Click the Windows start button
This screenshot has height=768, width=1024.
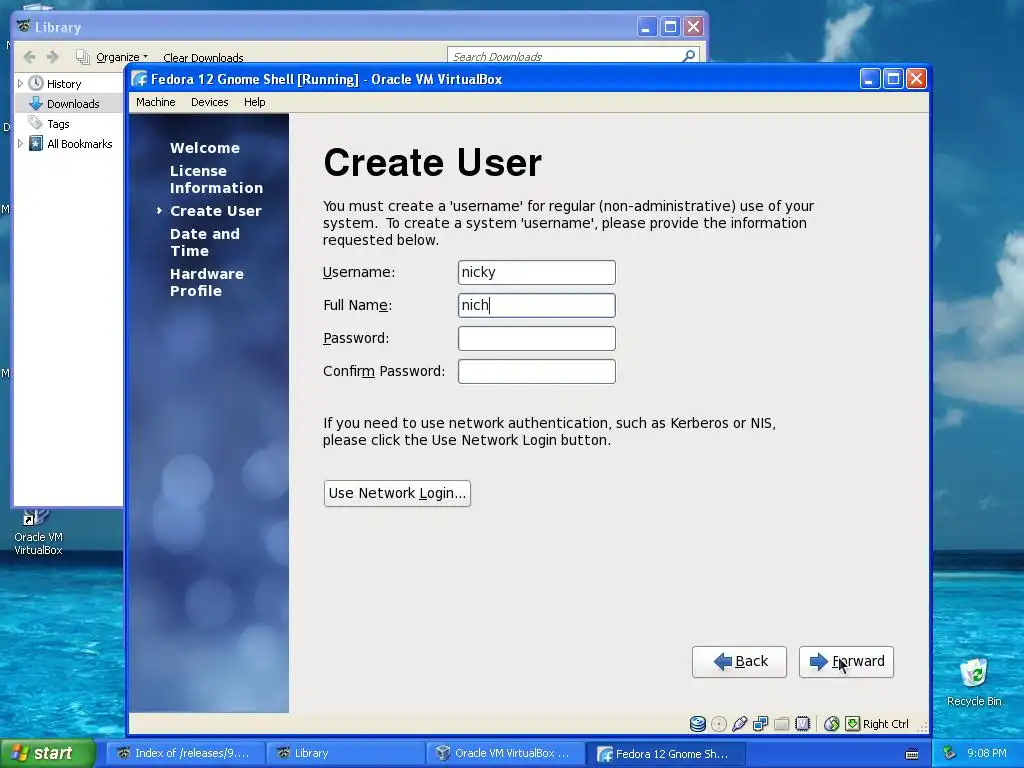tap(47, 753)
